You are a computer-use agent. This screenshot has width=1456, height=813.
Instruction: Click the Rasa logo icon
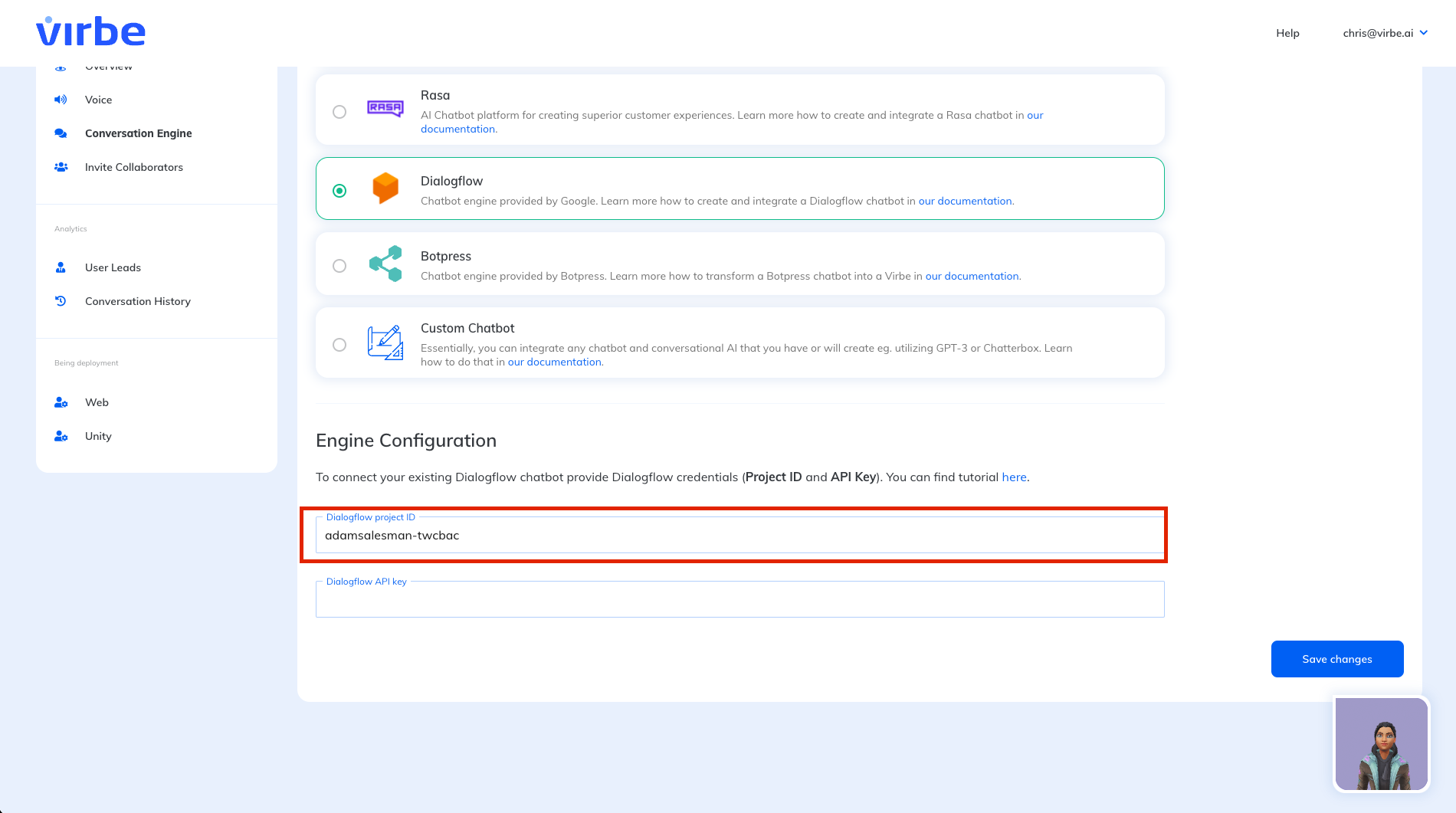(x=385, y=108)
